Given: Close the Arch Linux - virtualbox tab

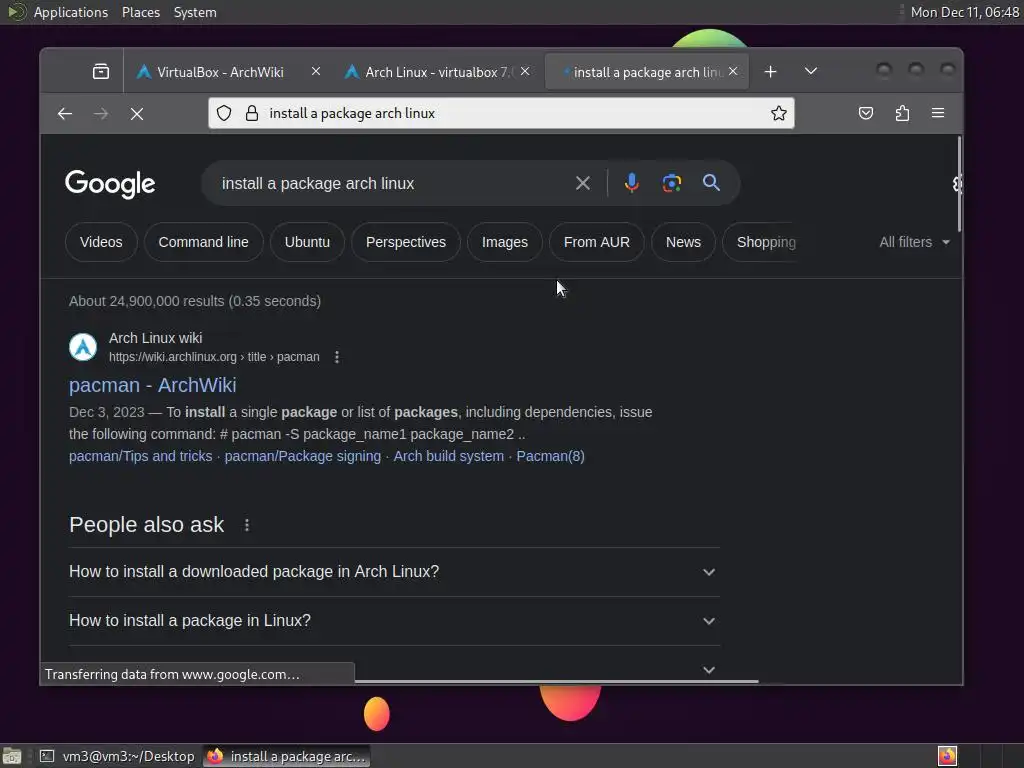Looking at the screenshot, I should click(525, 71).
